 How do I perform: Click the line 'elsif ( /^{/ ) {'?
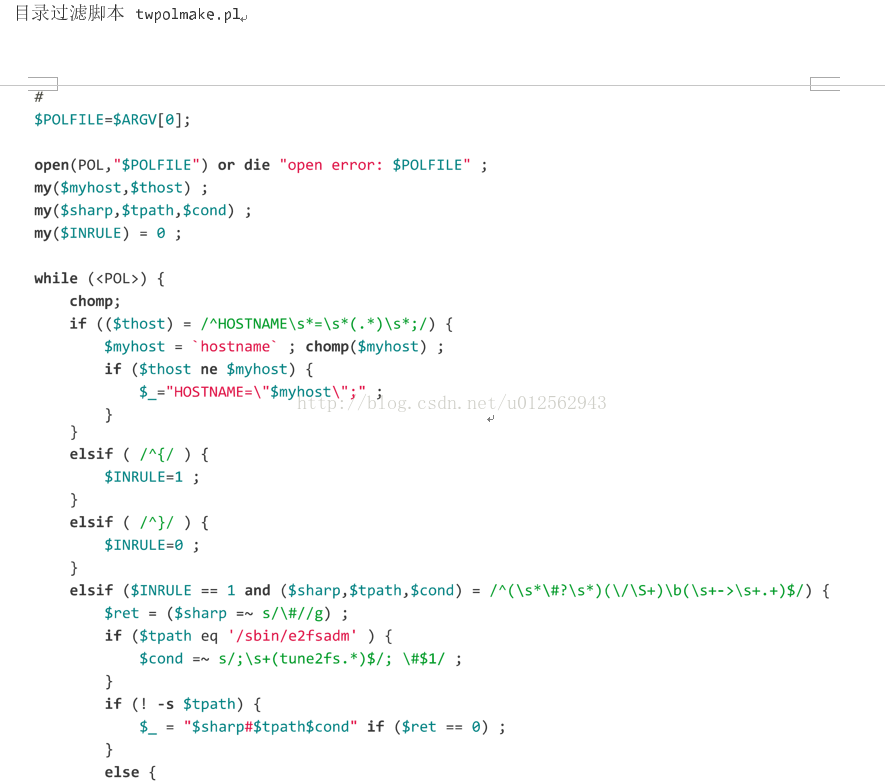[139, 454]
